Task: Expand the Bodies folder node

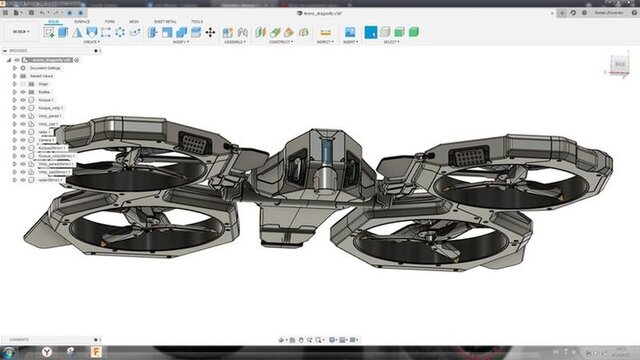Action: coord(15,92)
